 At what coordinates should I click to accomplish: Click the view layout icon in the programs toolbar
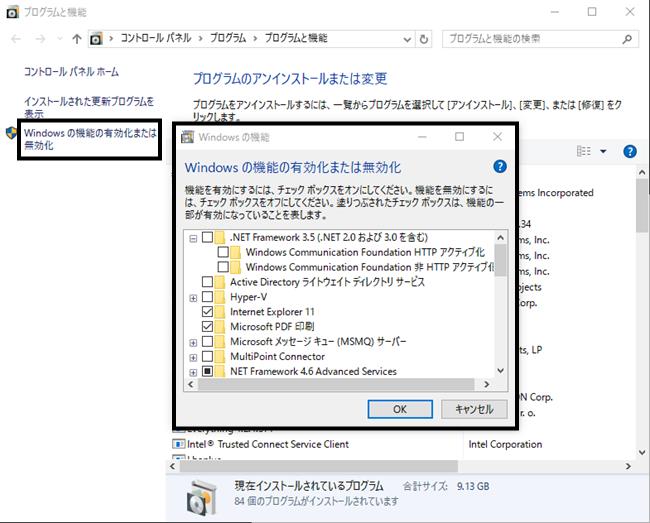[x=584, y=151]
